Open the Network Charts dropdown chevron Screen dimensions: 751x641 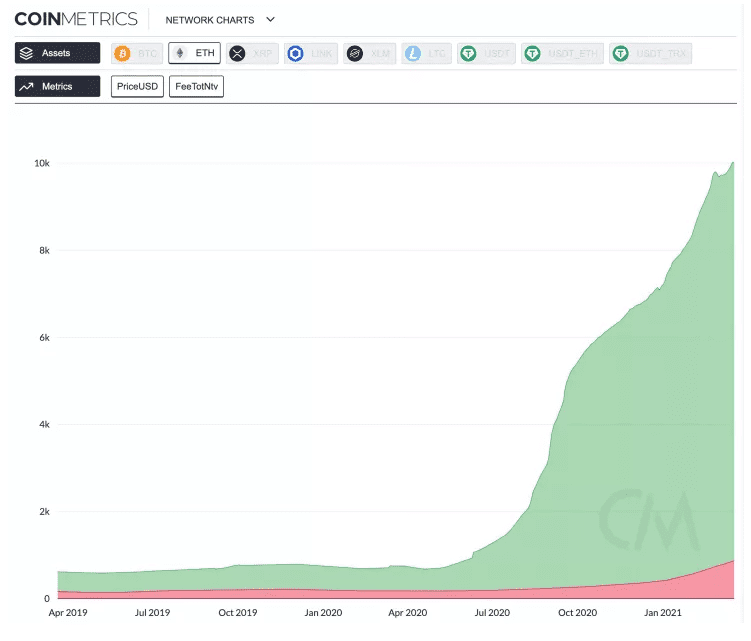pos(270,19)
